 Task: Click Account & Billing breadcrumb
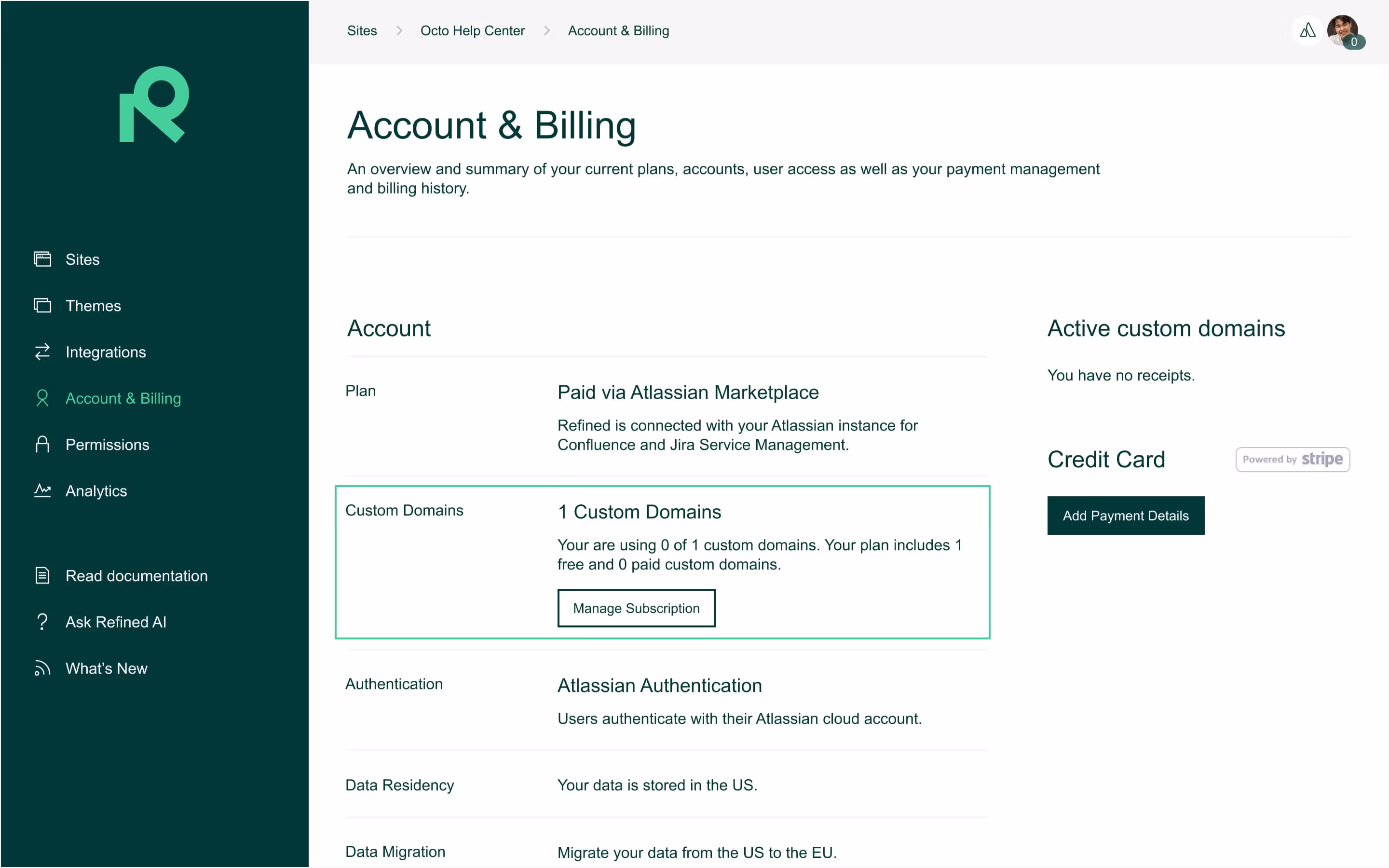(618, 30)
